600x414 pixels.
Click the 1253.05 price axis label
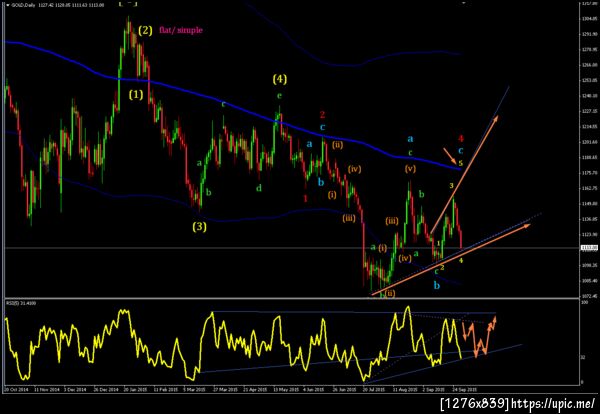[590, 80]
